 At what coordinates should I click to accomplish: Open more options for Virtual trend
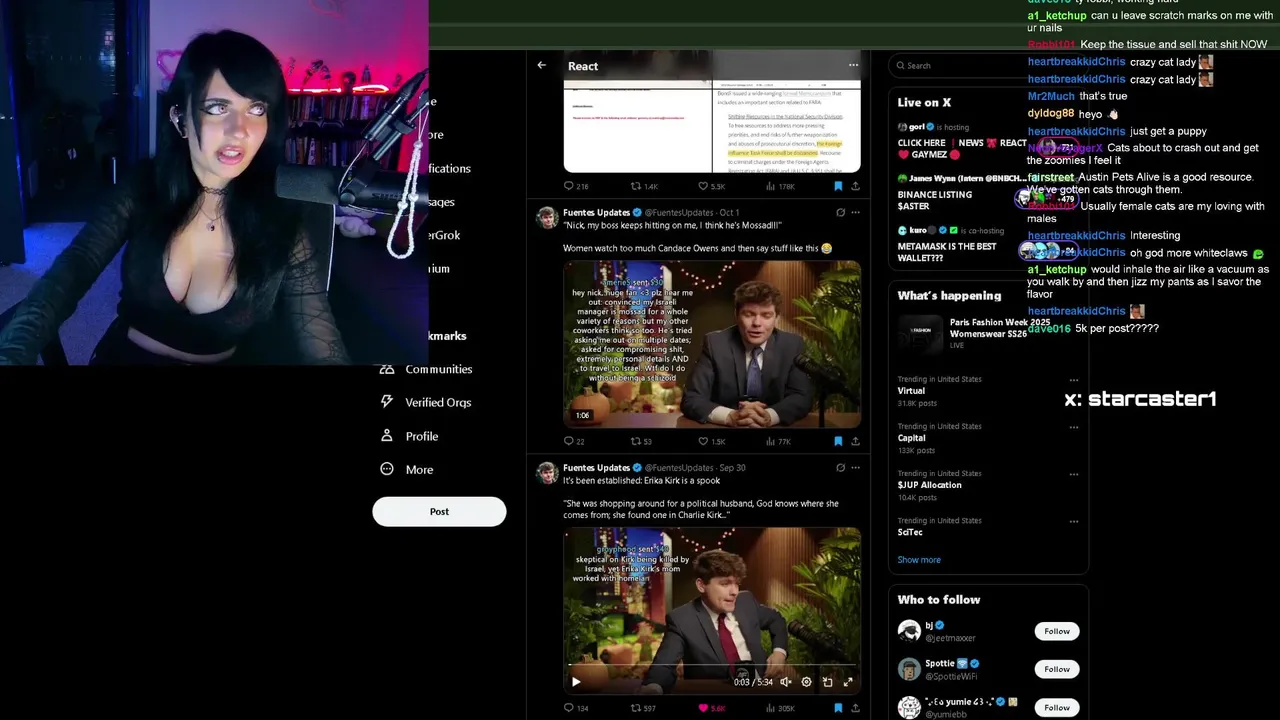pos(1073,380)
